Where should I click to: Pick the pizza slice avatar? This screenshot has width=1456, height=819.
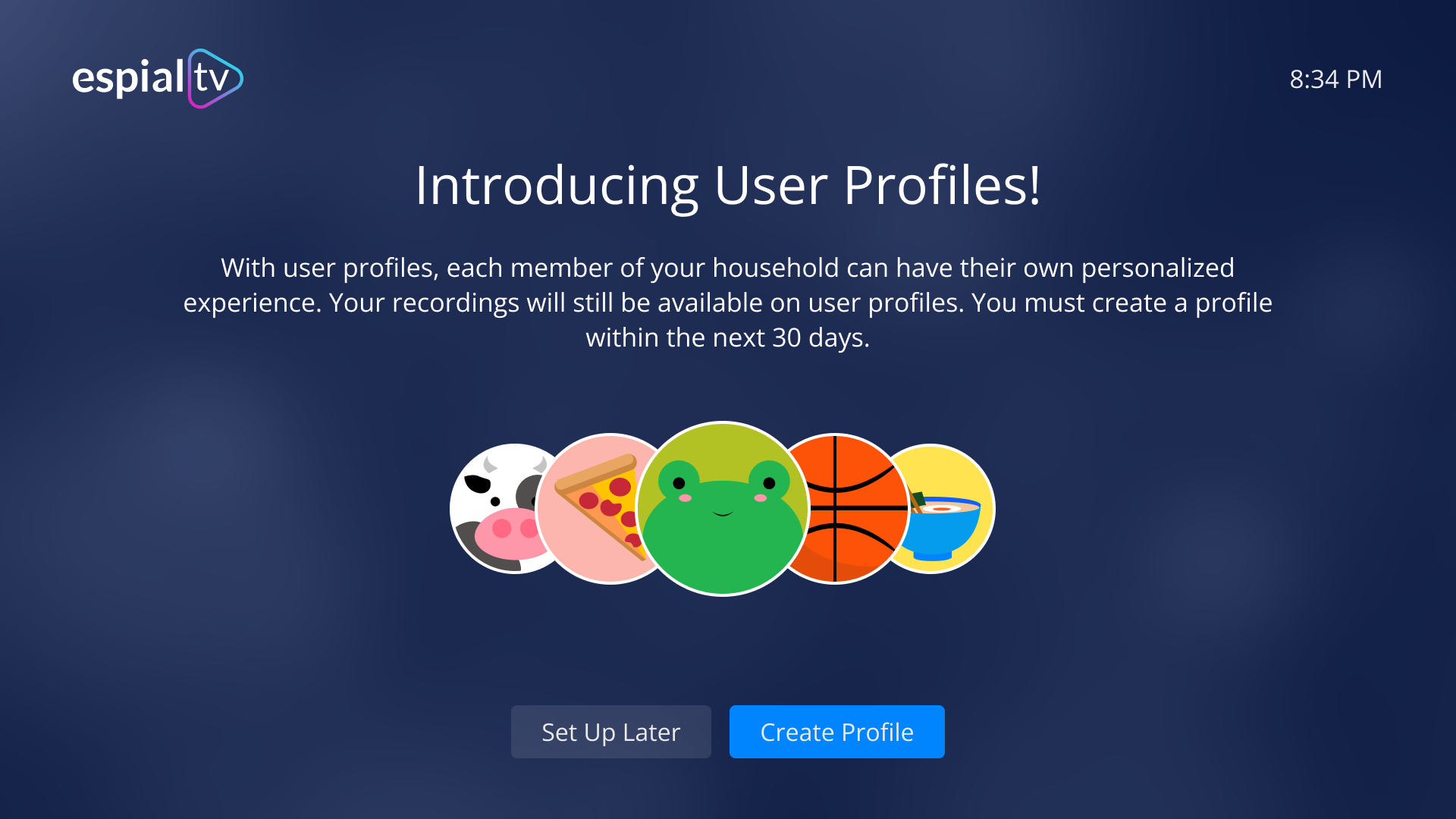591,508
